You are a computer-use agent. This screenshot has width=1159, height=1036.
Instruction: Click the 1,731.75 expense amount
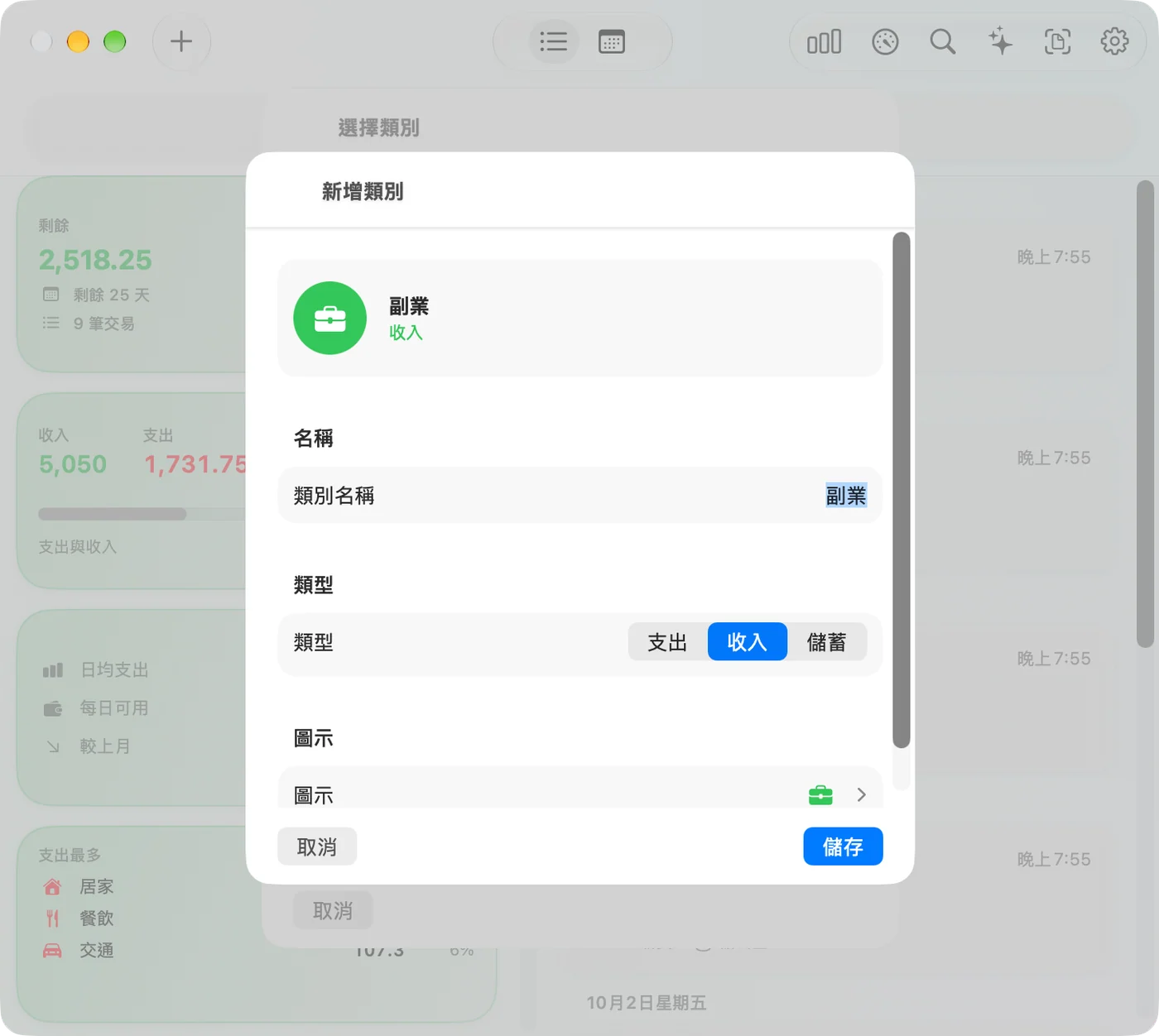tap(195, 464)
